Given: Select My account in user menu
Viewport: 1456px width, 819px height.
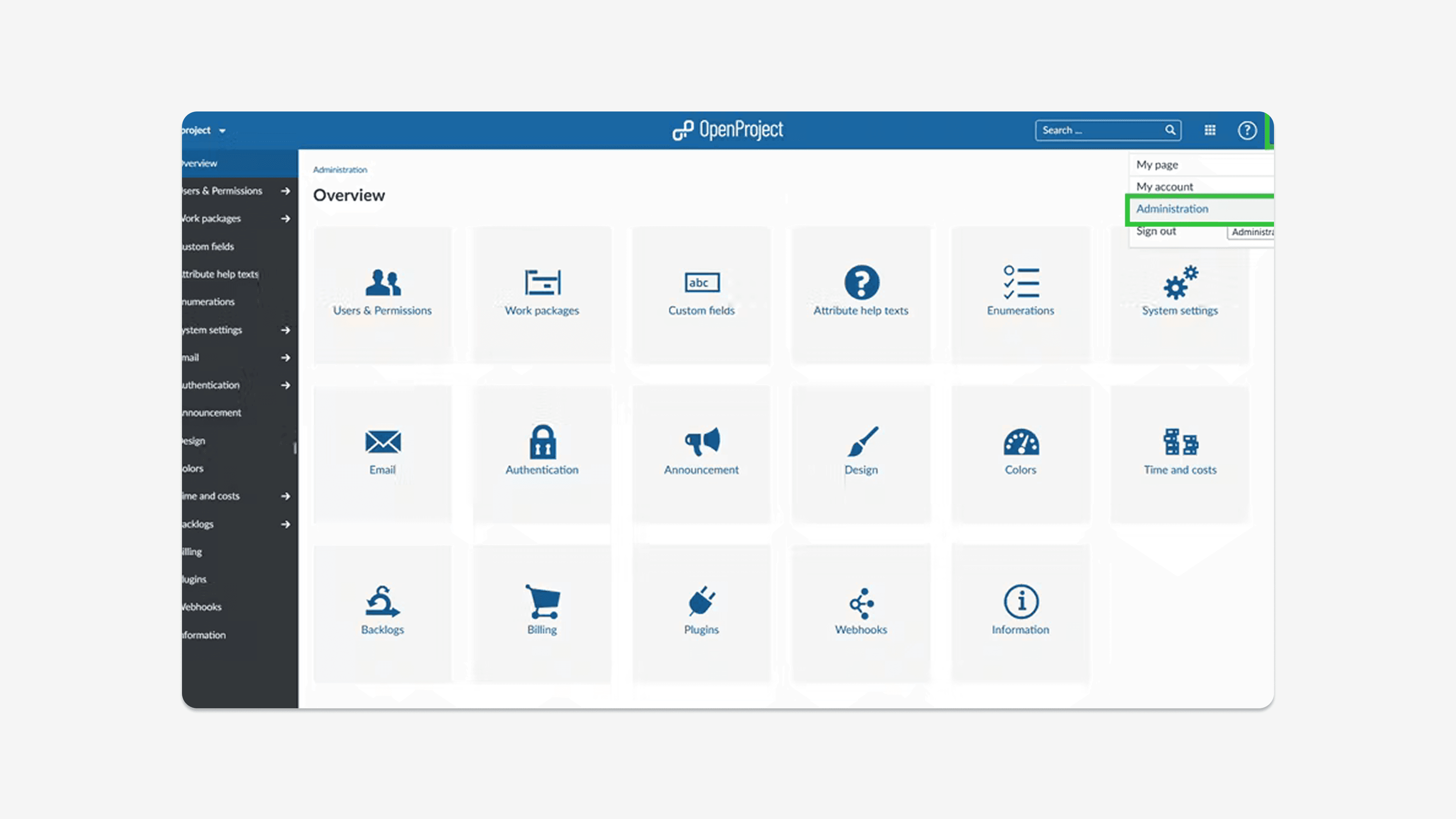Looking at the screenshot, I should pos(1202,187).
